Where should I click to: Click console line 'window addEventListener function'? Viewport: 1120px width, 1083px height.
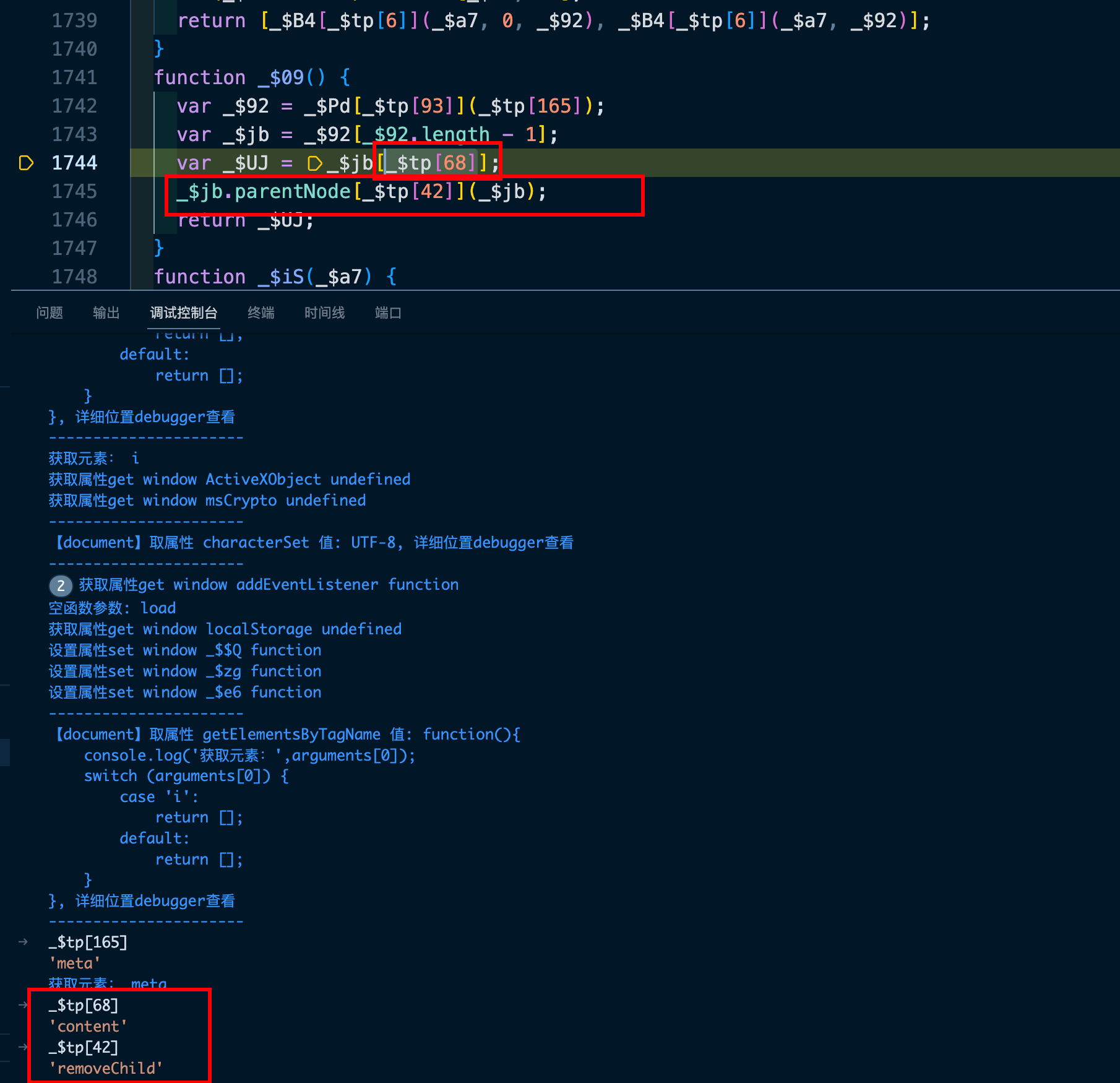(269, 585)
